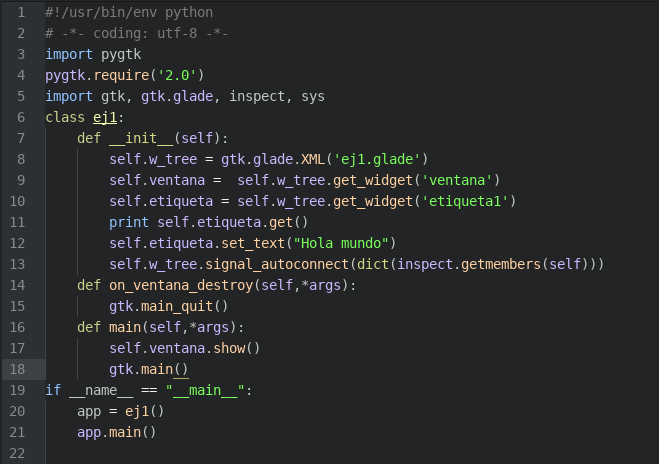Click the gtk.main_quit() call
This screenshot has height=464, width=659.
pos(169,306)
